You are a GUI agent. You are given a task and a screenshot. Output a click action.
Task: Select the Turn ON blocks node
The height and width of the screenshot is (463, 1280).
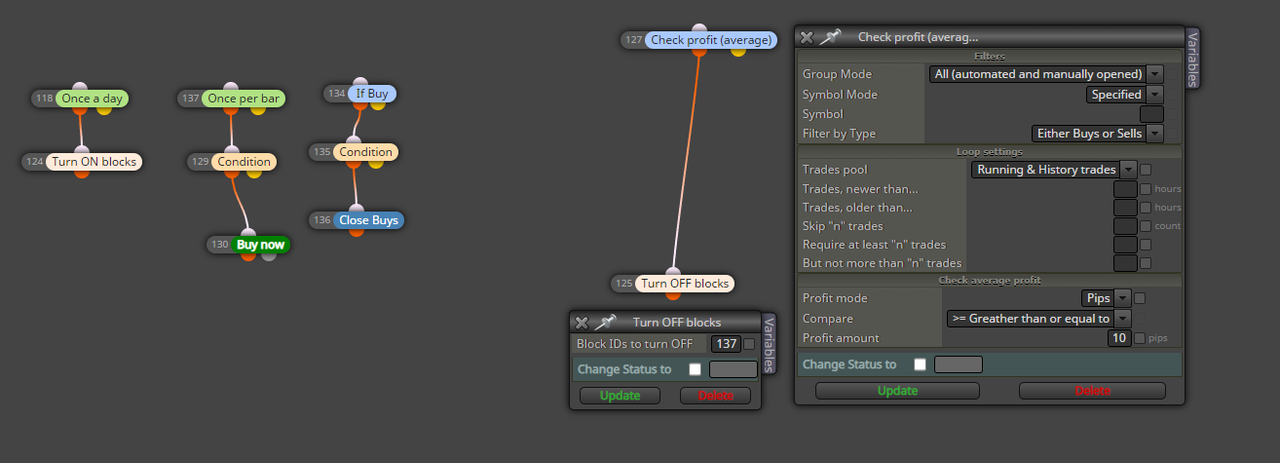click(94, 161)
